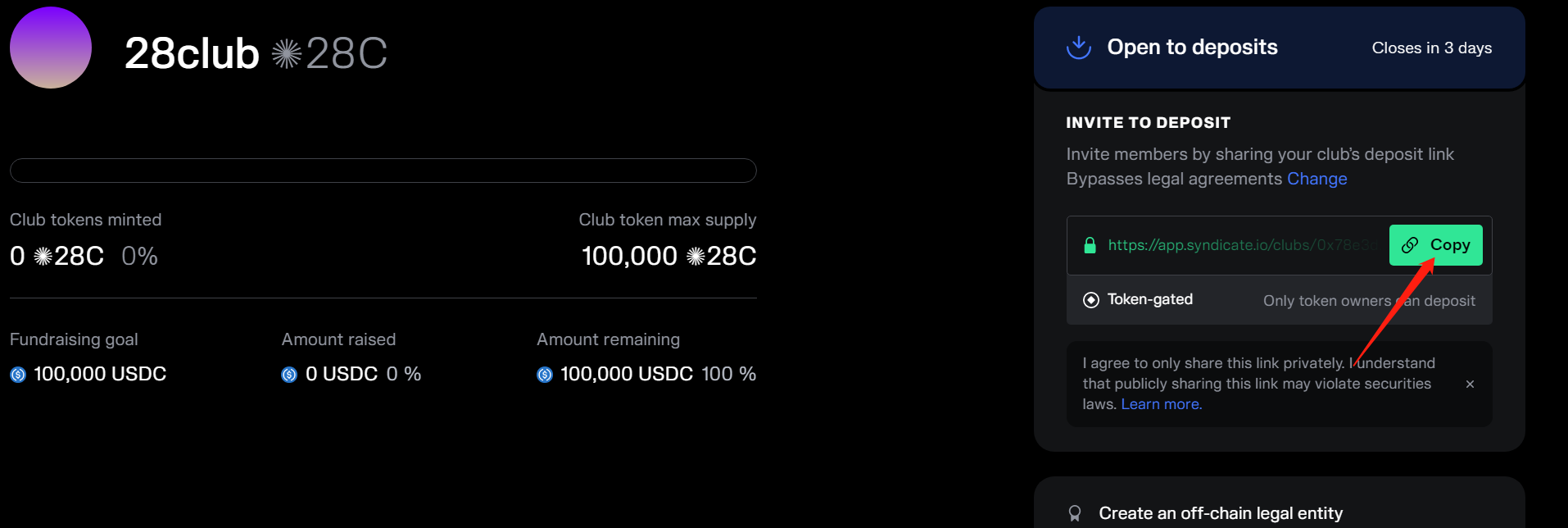Click the 28club gradient avatar circle

tap(51, 48)
